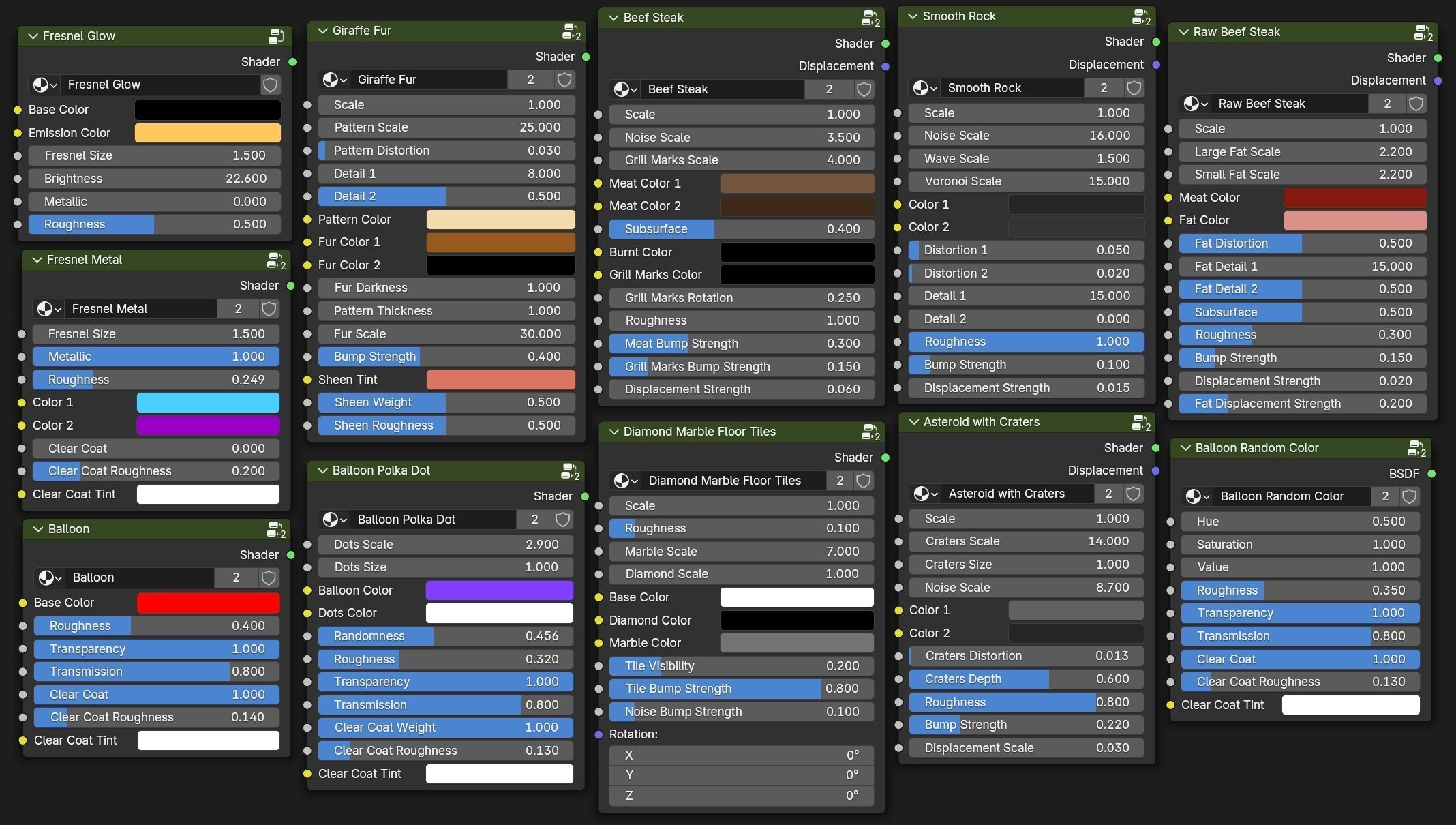Screen dimensions: 1456x825
Task: Click the node group icon in Fresnel Glow header
Action: click(x=276, y=36)
